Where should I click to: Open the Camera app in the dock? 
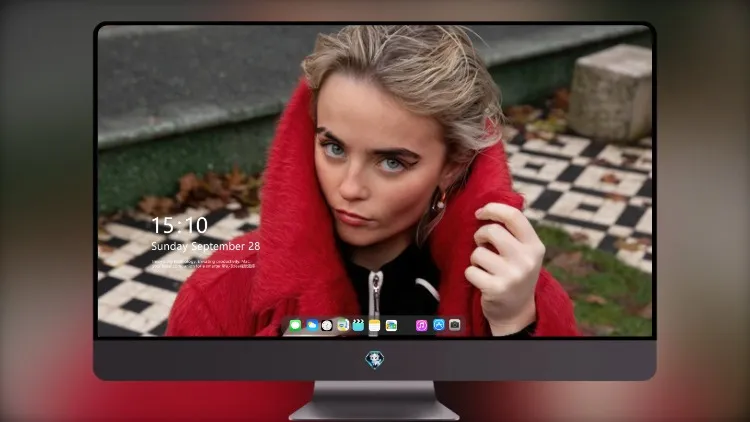tap(454, 325)
